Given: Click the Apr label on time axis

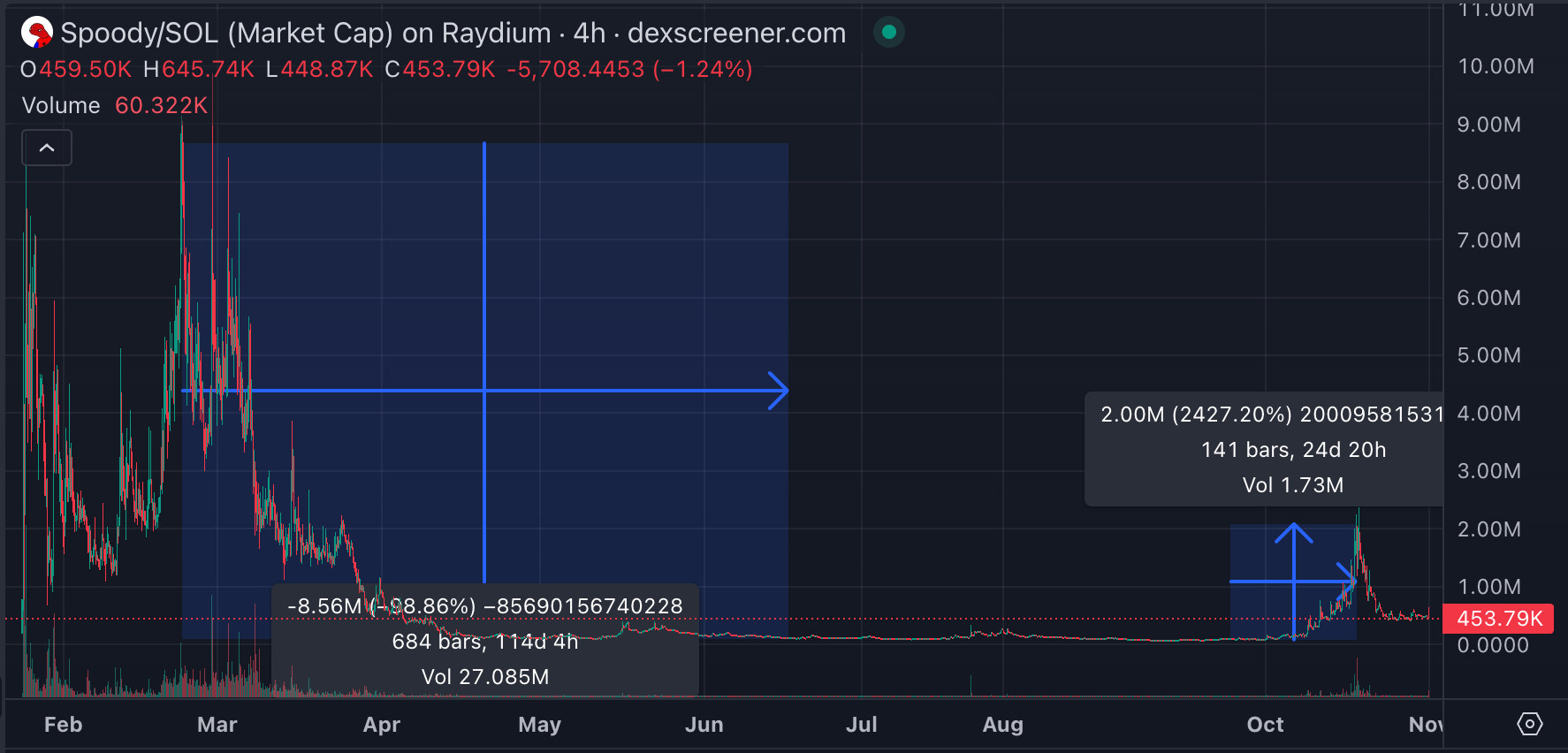Looking at the screenshot, I should click(x=382, y=725).
